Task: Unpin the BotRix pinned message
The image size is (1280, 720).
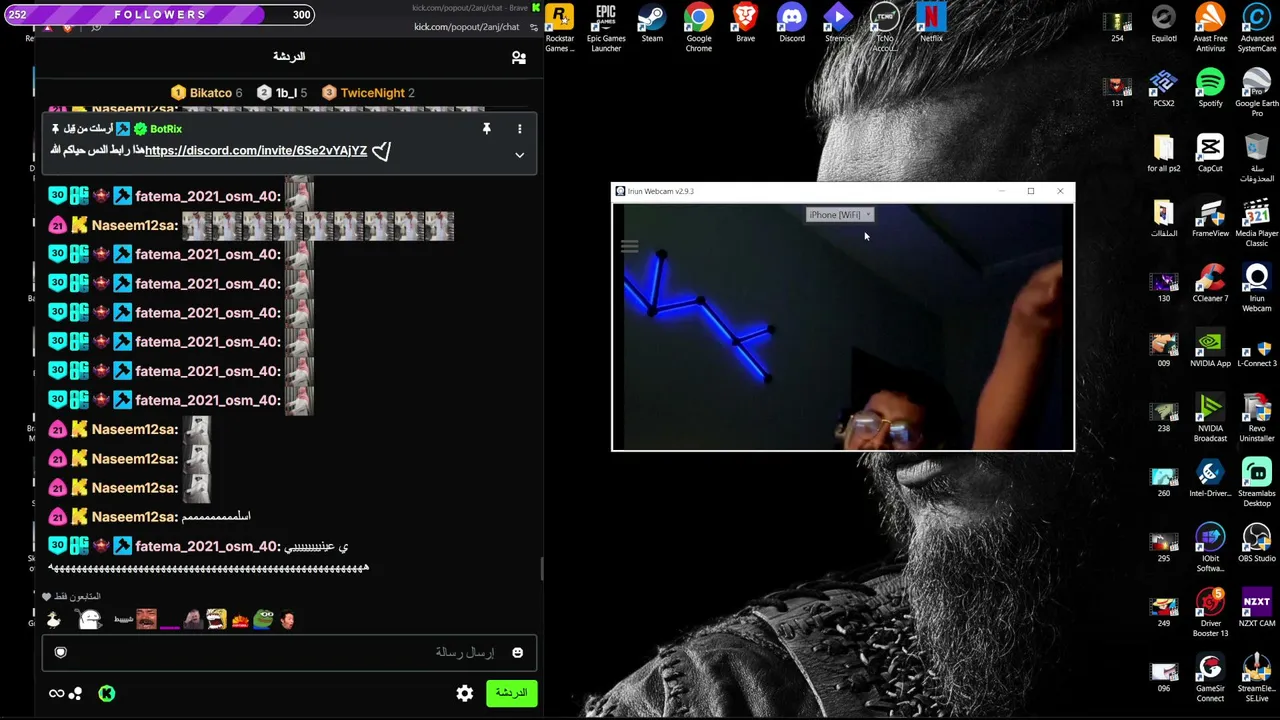Action: click(486, 129)
